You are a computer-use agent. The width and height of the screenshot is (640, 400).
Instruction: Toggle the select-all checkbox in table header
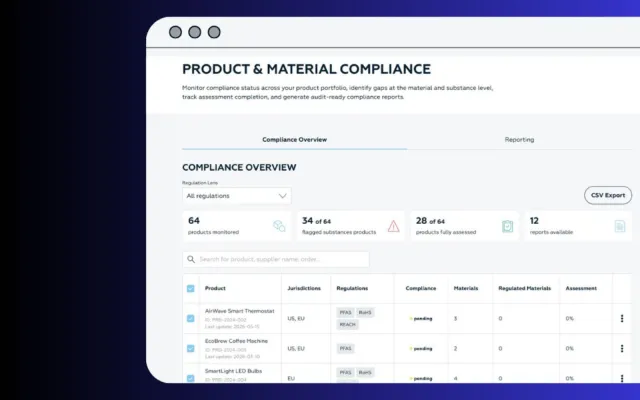pos(191,289)
